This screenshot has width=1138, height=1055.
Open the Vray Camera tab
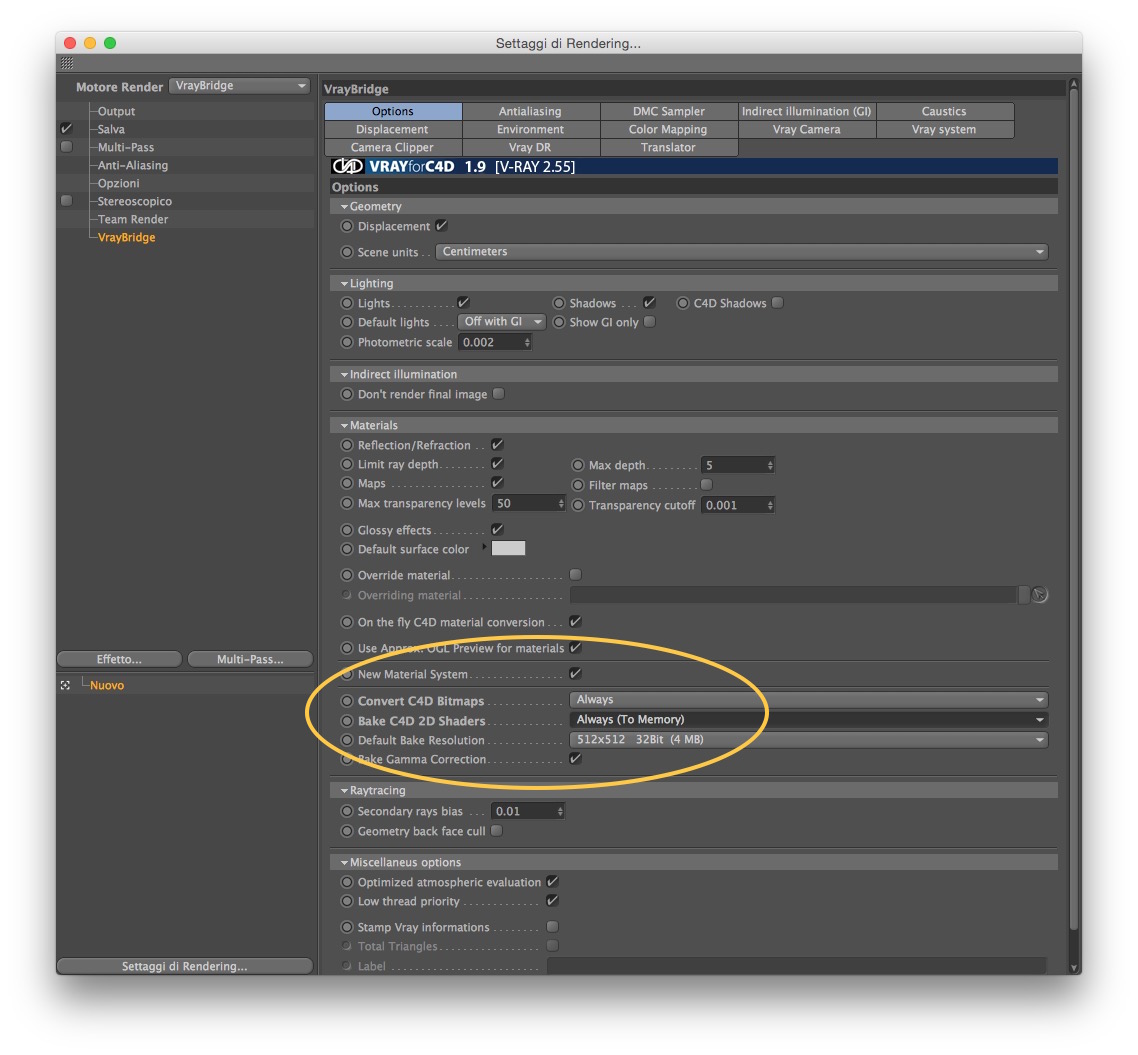806,129
